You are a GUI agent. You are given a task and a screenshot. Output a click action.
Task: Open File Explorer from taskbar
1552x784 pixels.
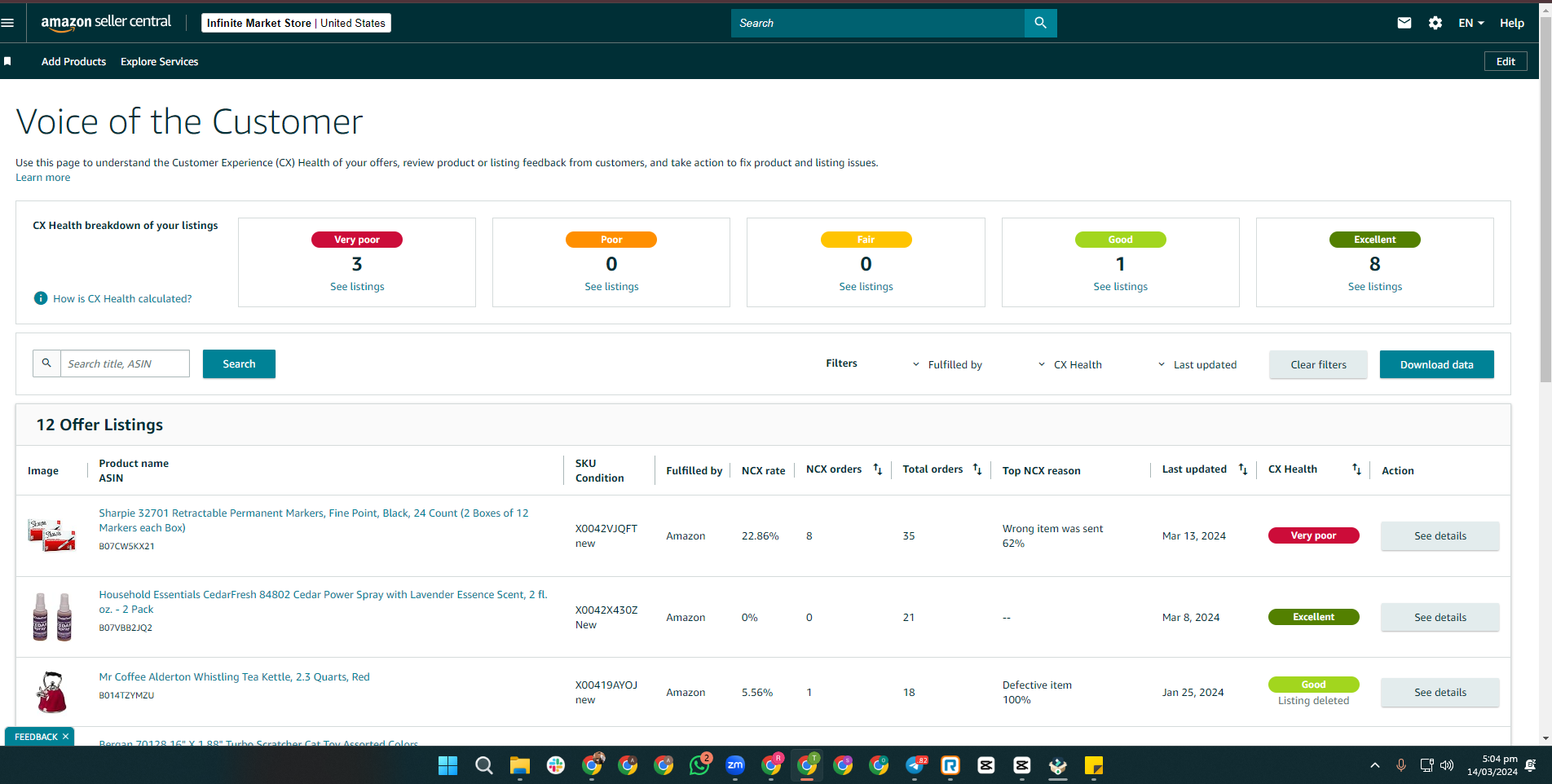coord(519,765)
